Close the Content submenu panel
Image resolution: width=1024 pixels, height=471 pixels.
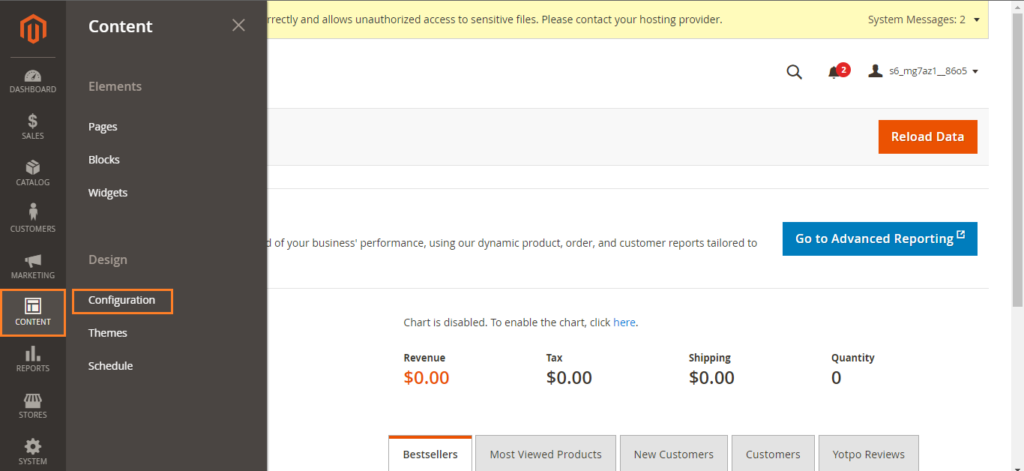pyautogui.click(x=238, y=25)
